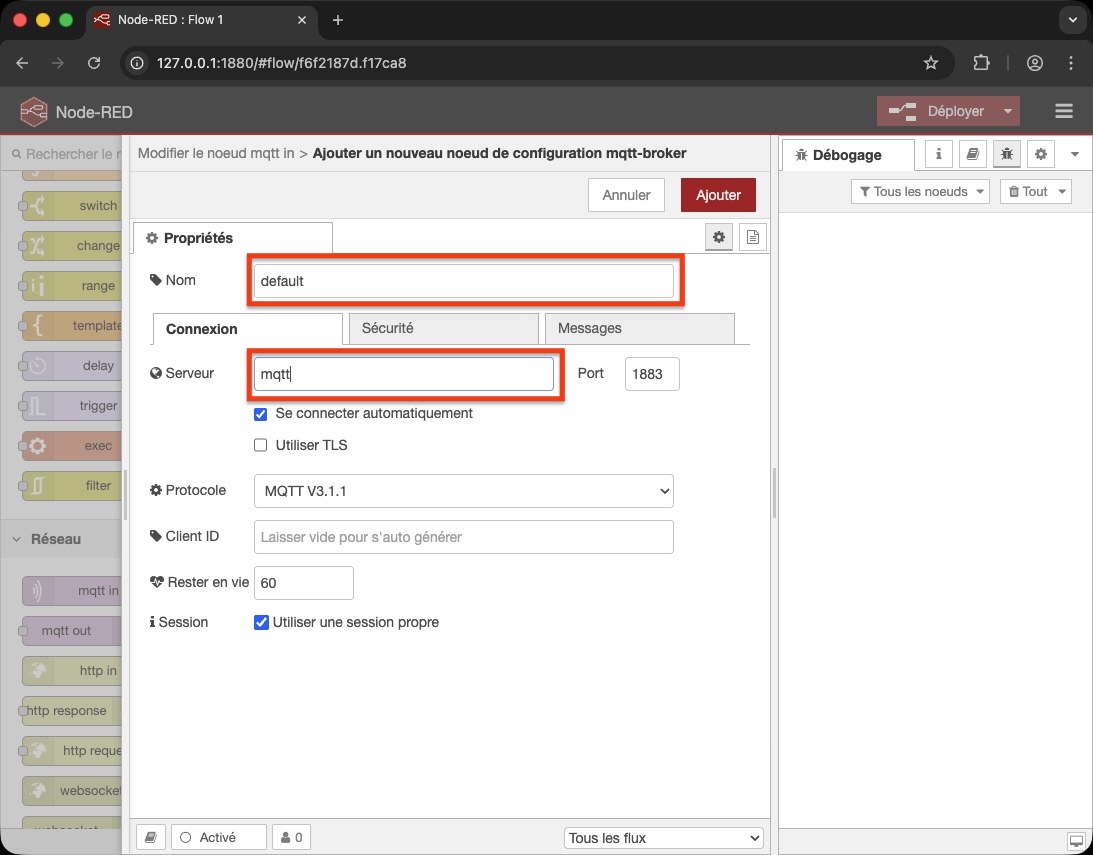The image size is (1093, 855).
Task: Enable the Utiliser TLS checkbox
Action: pyautogui.click(x=261, y=446)
